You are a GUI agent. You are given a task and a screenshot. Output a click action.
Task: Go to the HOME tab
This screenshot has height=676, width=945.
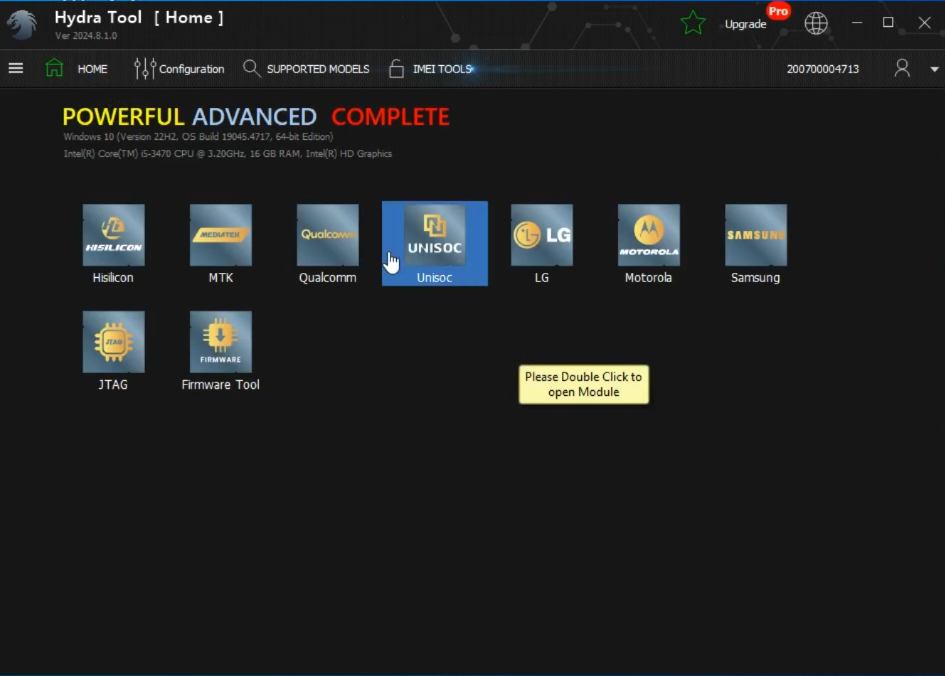pos(92,69)
